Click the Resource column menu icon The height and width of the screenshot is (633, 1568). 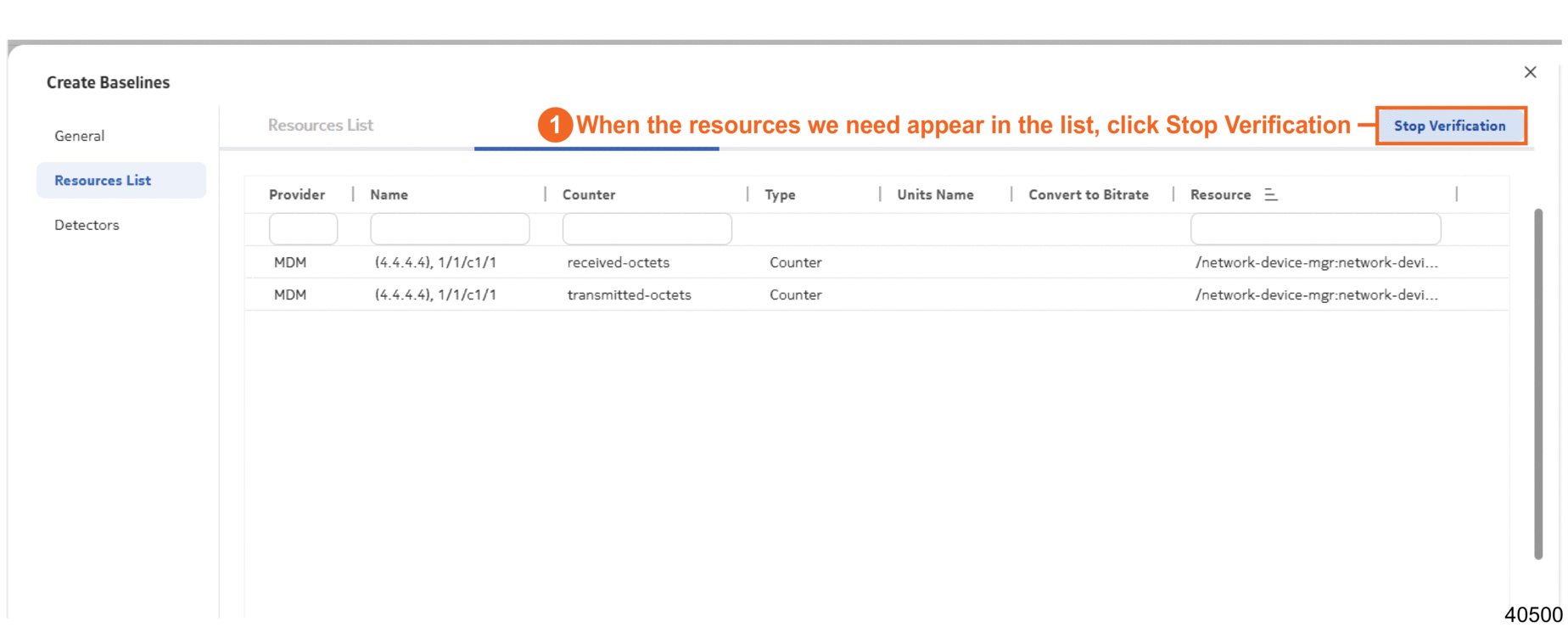(x=1270, y=194)
